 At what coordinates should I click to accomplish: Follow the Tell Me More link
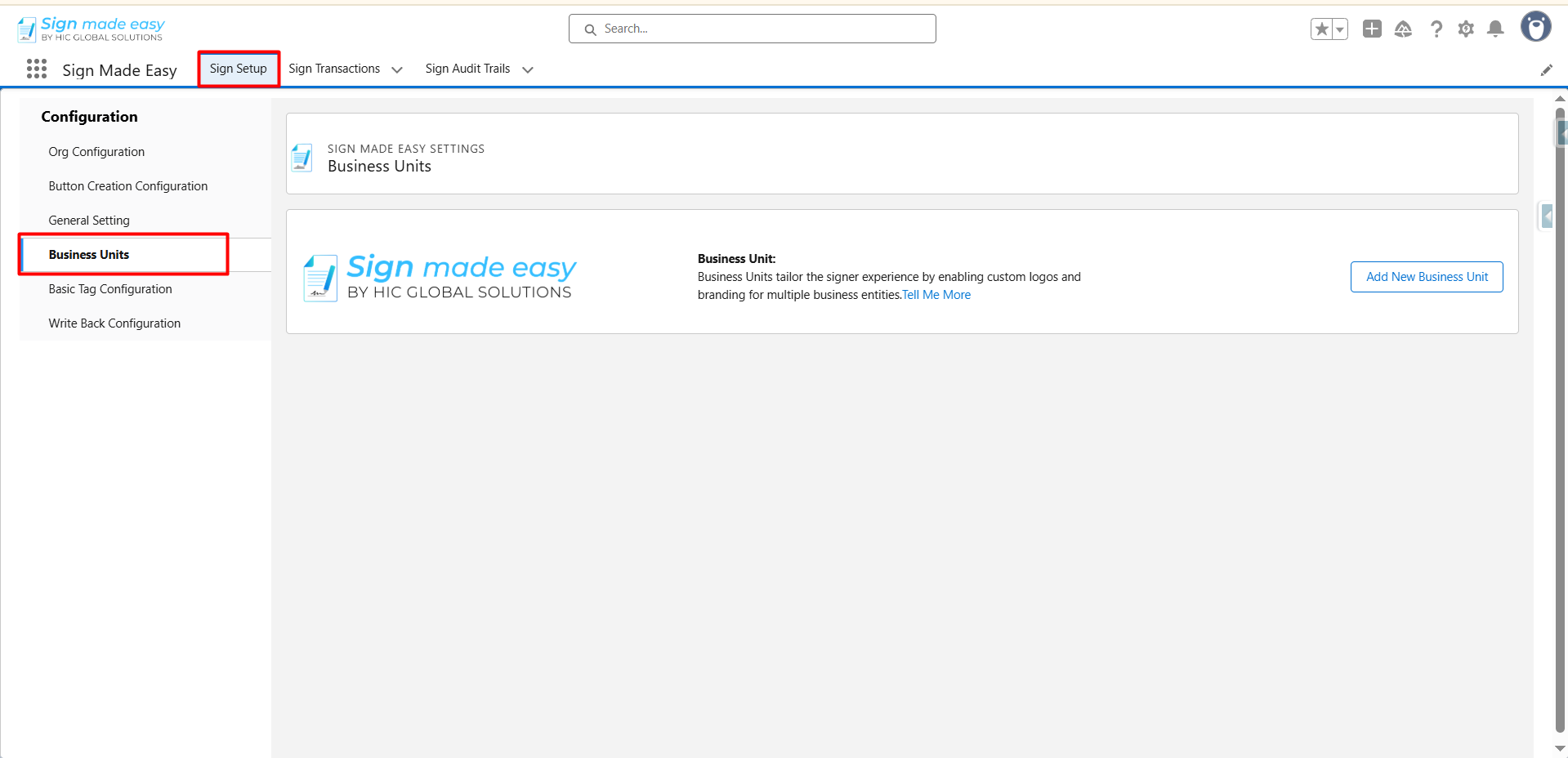936,295
